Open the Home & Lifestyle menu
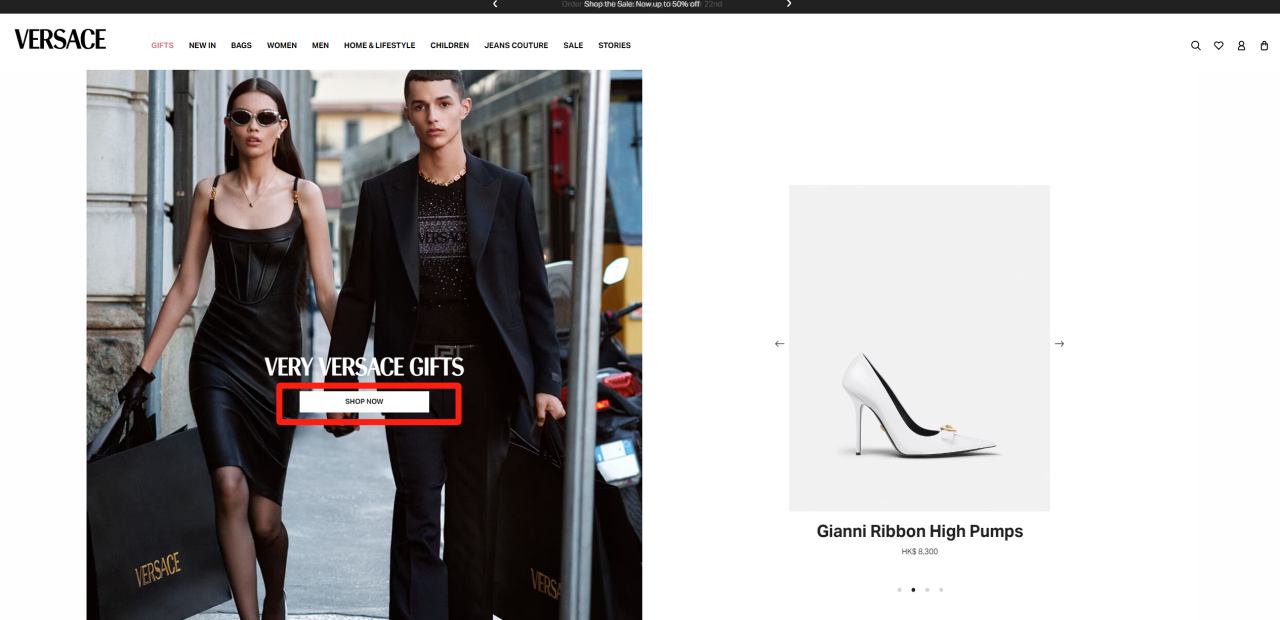 [x=379, y=45]
